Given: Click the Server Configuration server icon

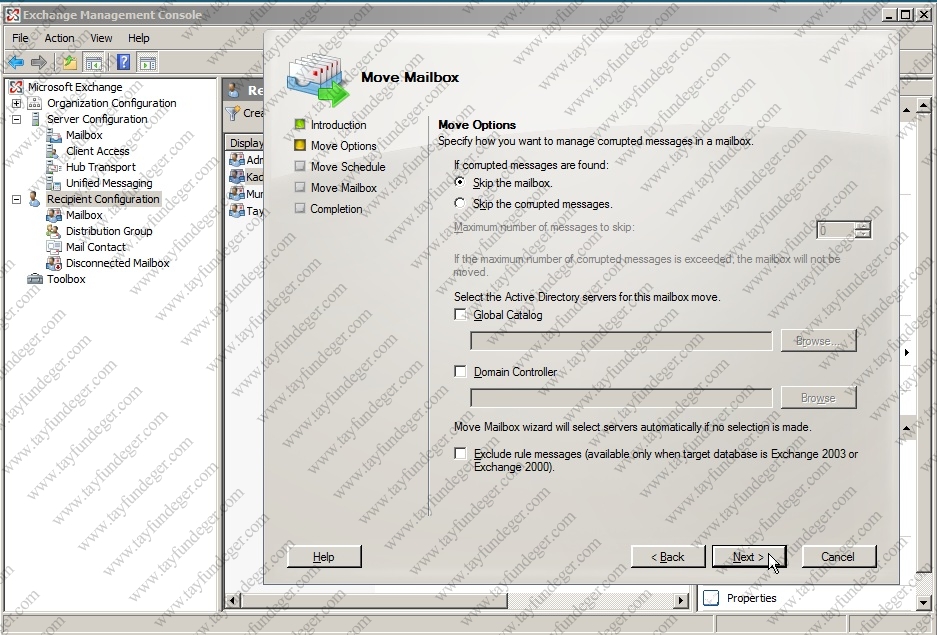Looking at the screenshot, I should pos(35,119).
